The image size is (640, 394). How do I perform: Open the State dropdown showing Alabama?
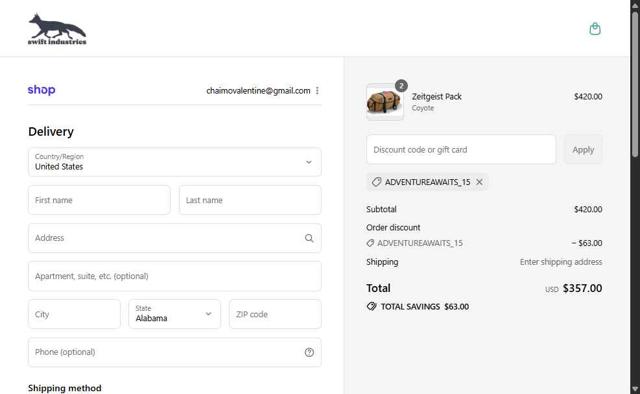tap(175, 314)
